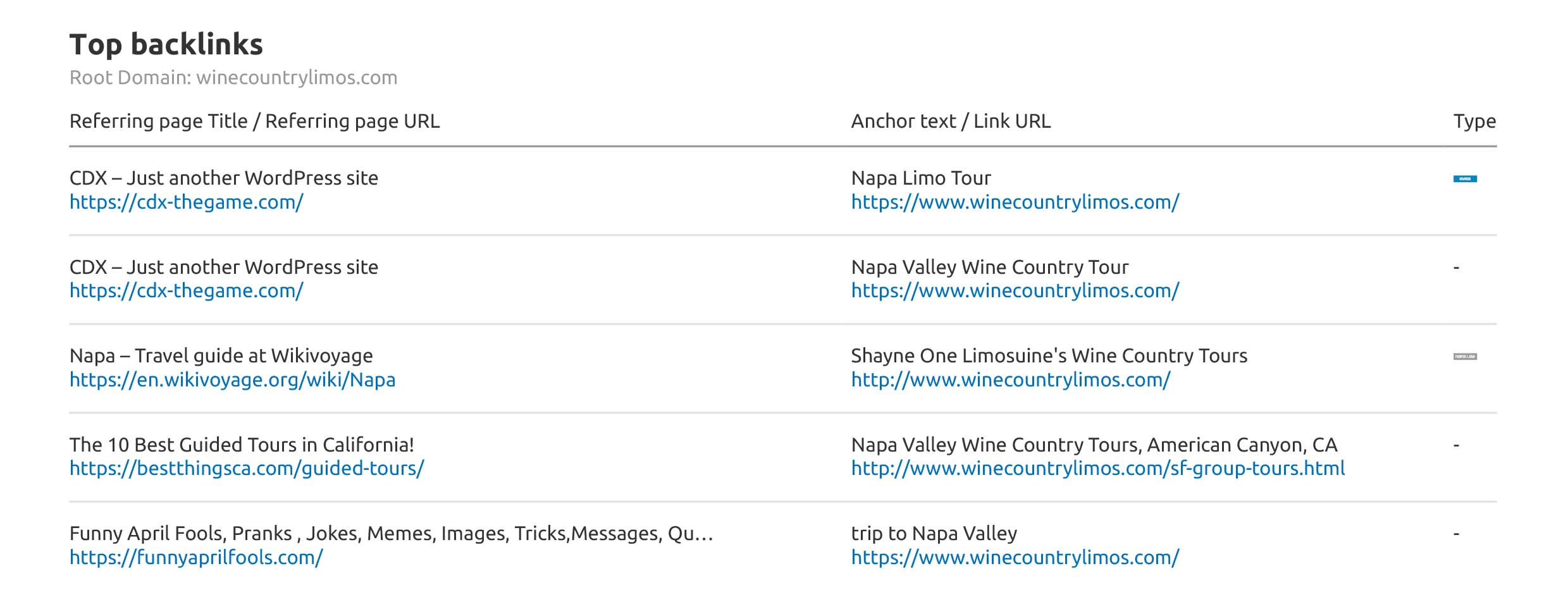This screenshot has height=609, width=1568.
Task: Open the sf-group-tours.html link
Action: [1097, 469]
